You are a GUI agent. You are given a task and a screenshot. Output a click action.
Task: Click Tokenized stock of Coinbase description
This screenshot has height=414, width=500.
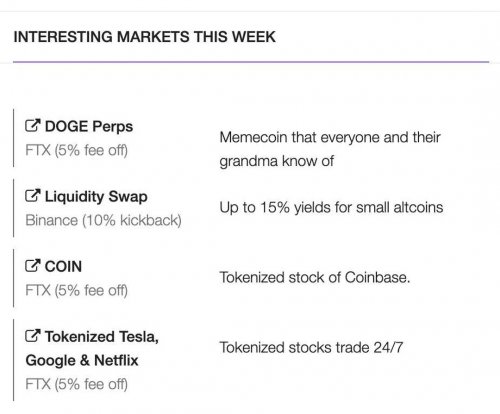[x=315, y=277]
